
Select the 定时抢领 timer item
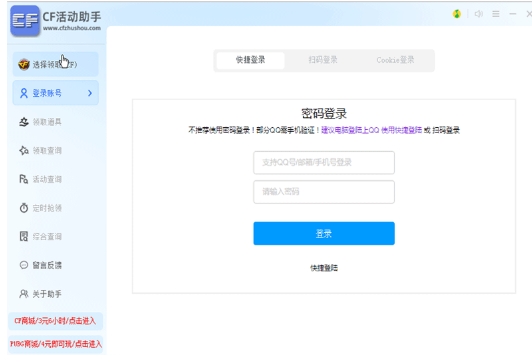pos(41,208)
